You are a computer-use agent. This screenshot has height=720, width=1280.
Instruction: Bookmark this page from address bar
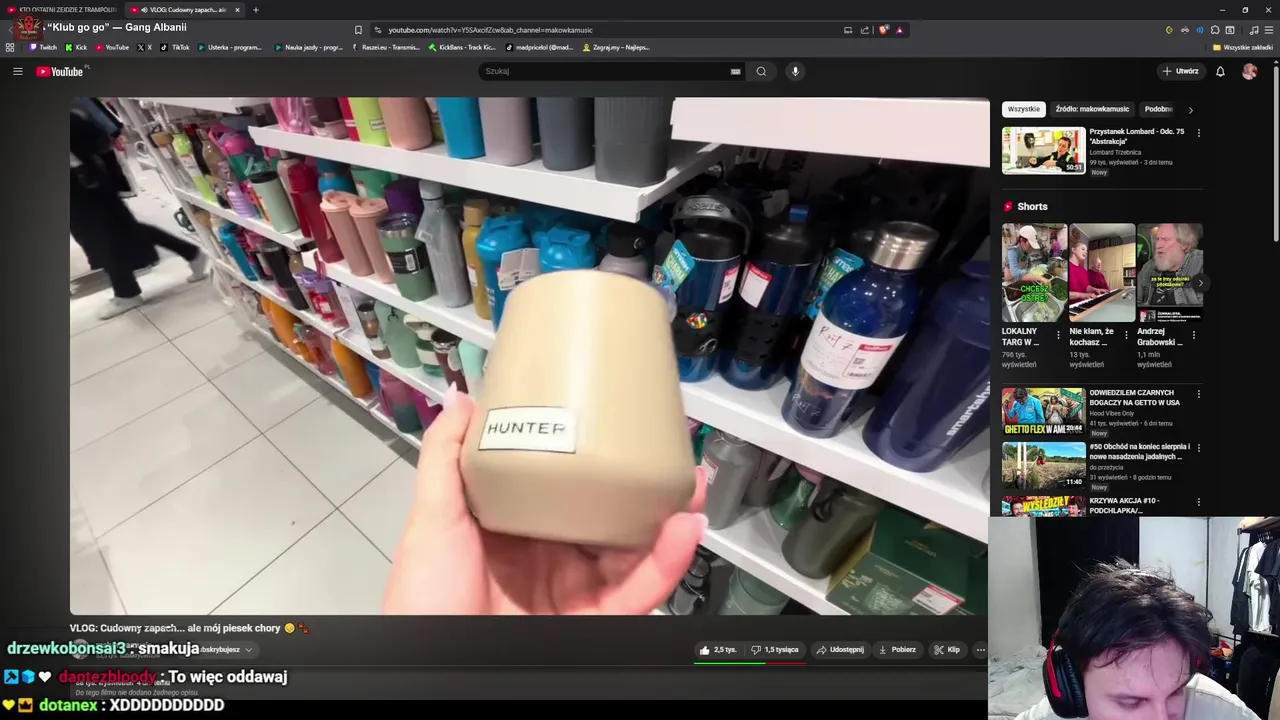pyautogui.click(x=358, y=30)
